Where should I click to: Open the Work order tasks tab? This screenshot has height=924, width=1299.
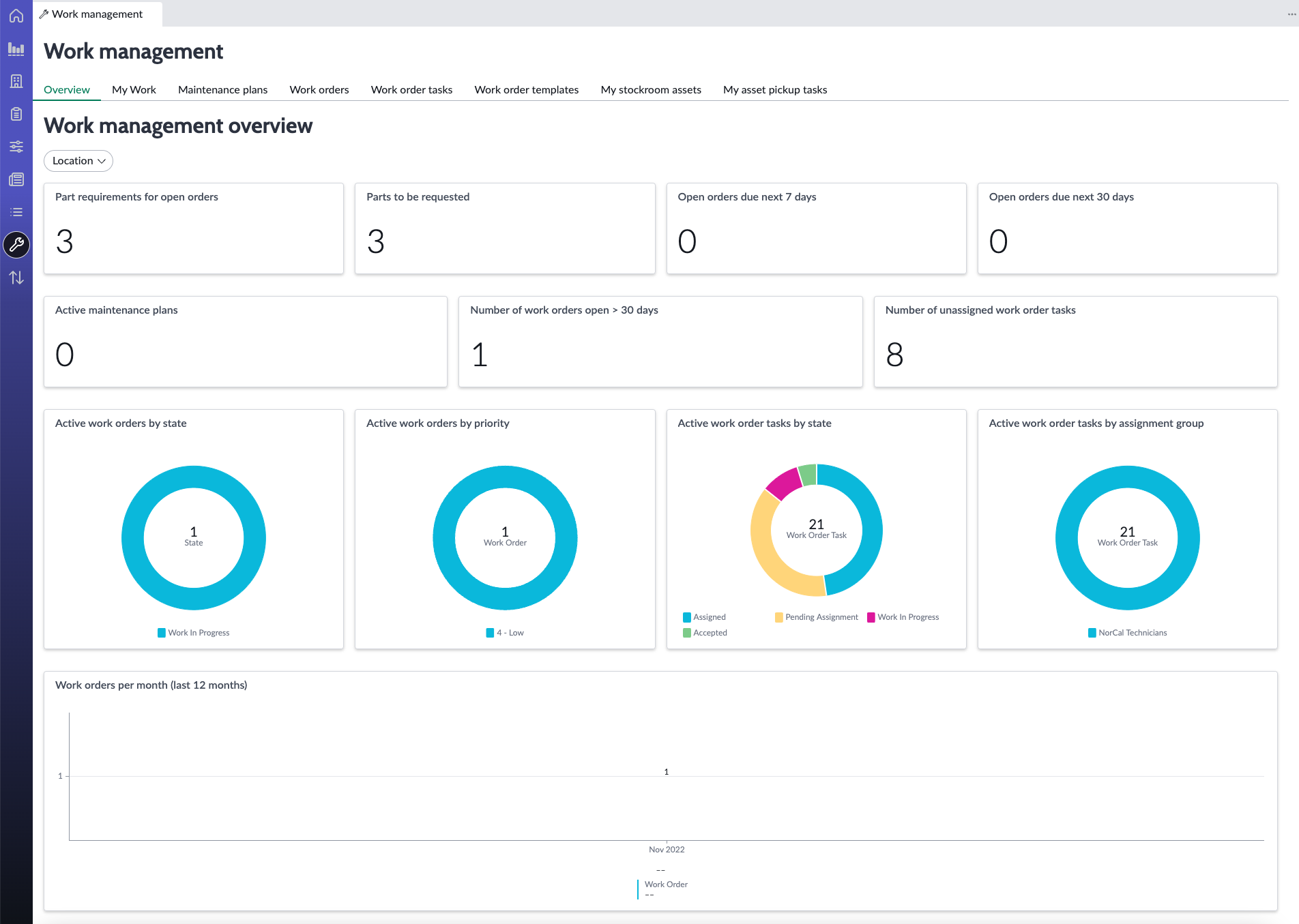click(411, 89)
